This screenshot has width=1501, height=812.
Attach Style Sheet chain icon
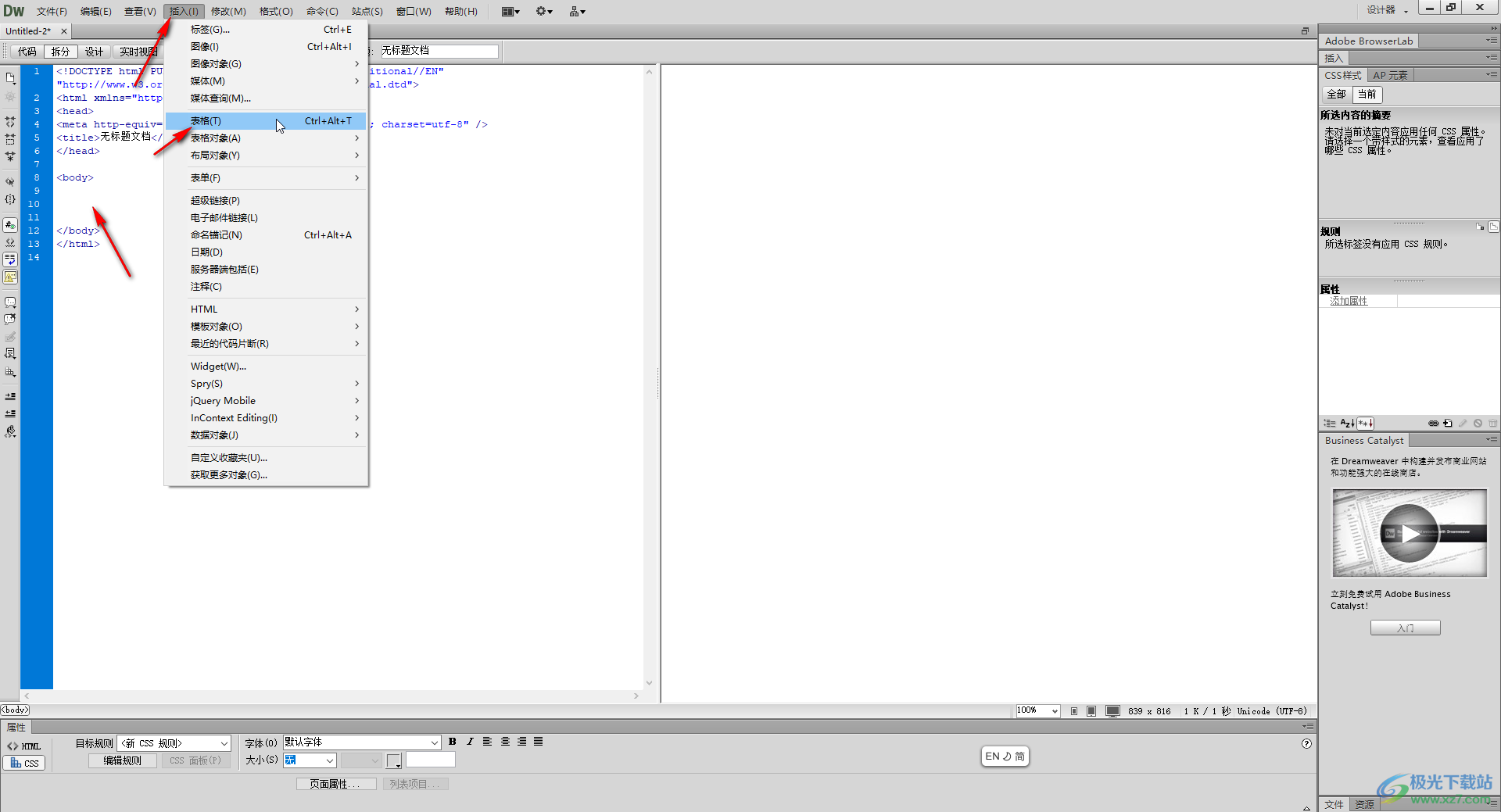click(x=1433, y=423)
